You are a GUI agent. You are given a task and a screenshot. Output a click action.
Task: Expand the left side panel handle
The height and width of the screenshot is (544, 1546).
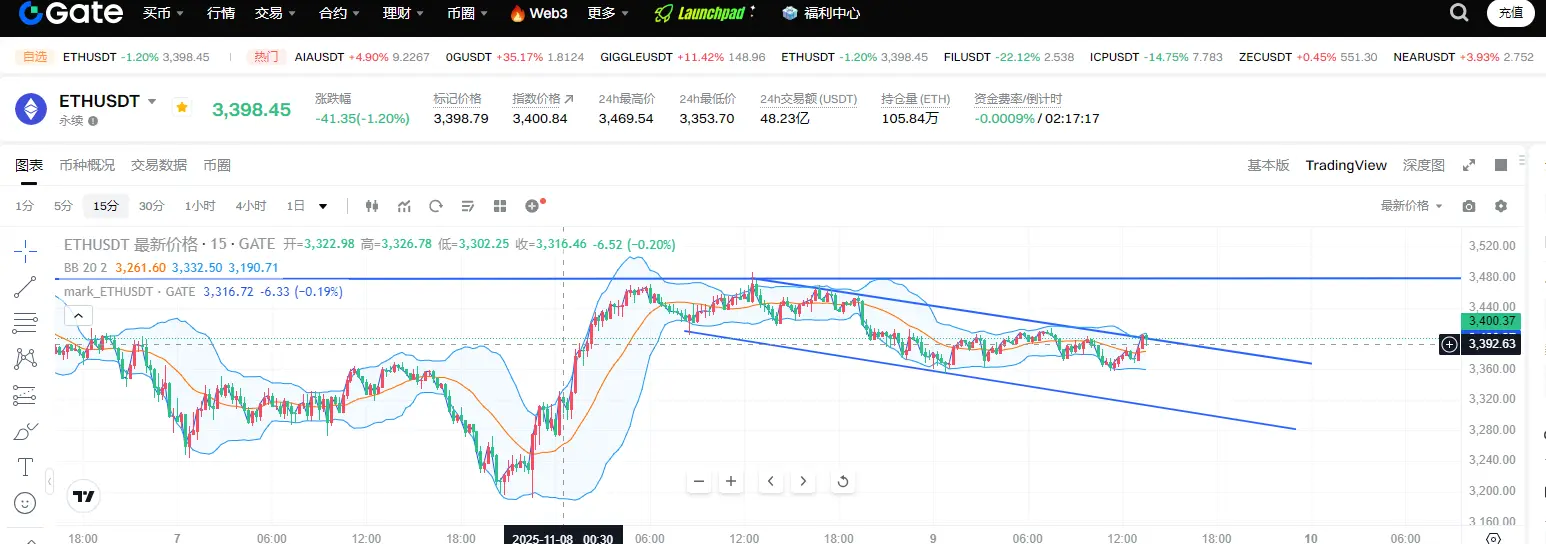point(50,482)
